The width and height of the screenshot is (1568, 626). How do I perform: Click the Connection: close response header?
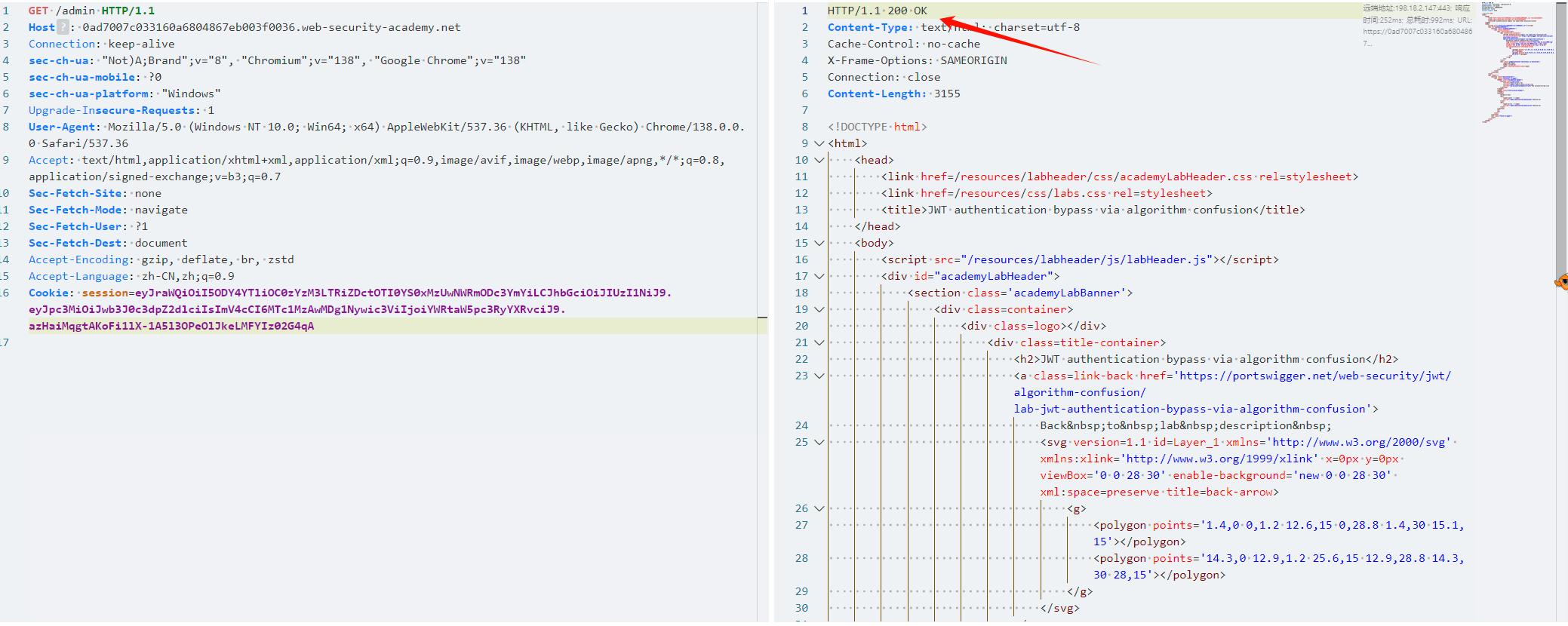point(884,77)
